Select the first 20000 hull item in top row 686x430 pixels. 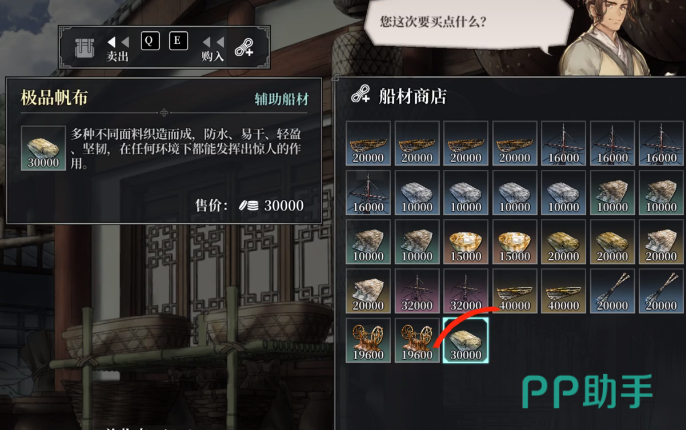[368, 143]
